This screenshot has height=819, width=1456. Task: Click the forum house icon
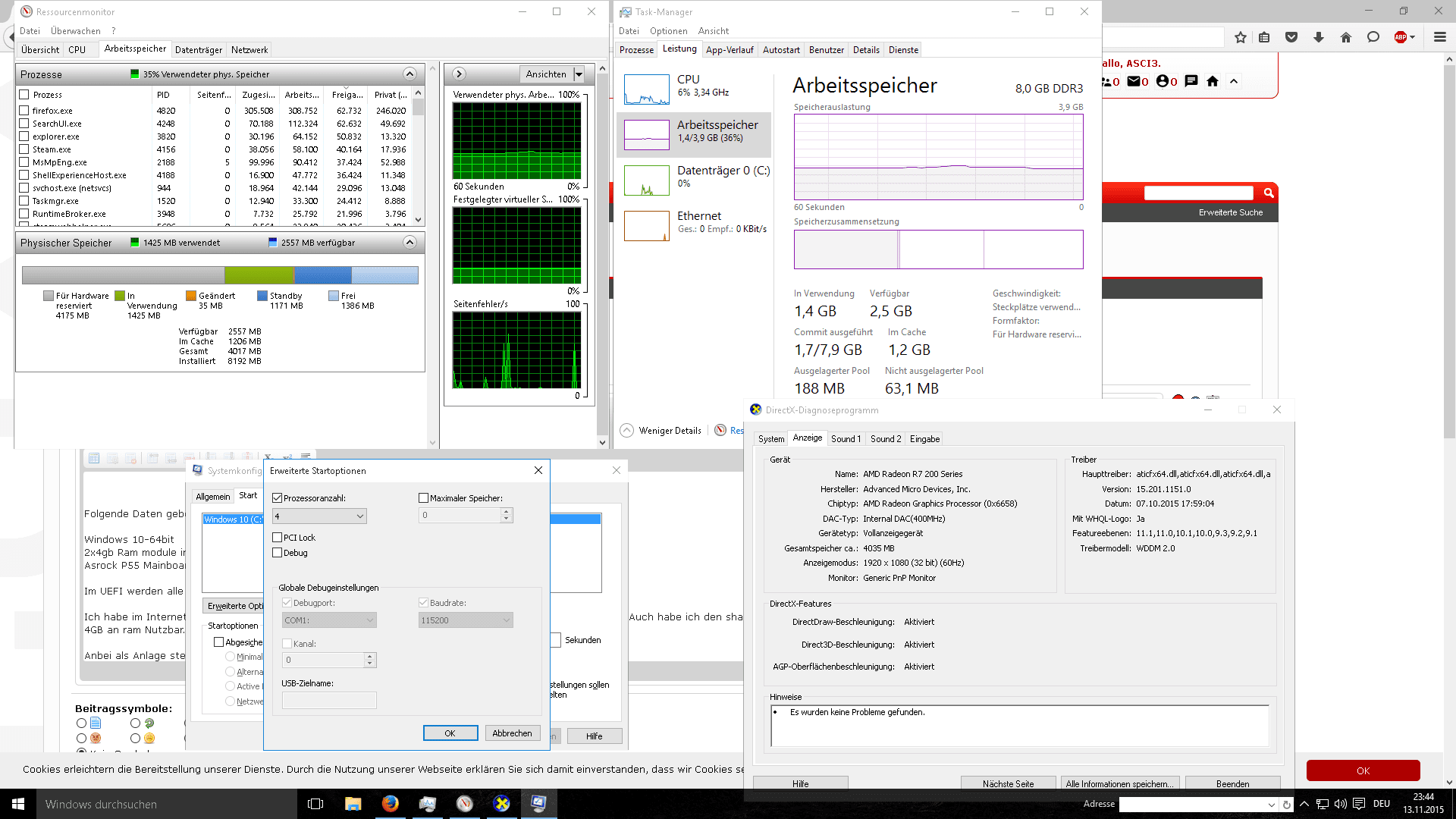pyautogui.click(x=1213, y=81)
